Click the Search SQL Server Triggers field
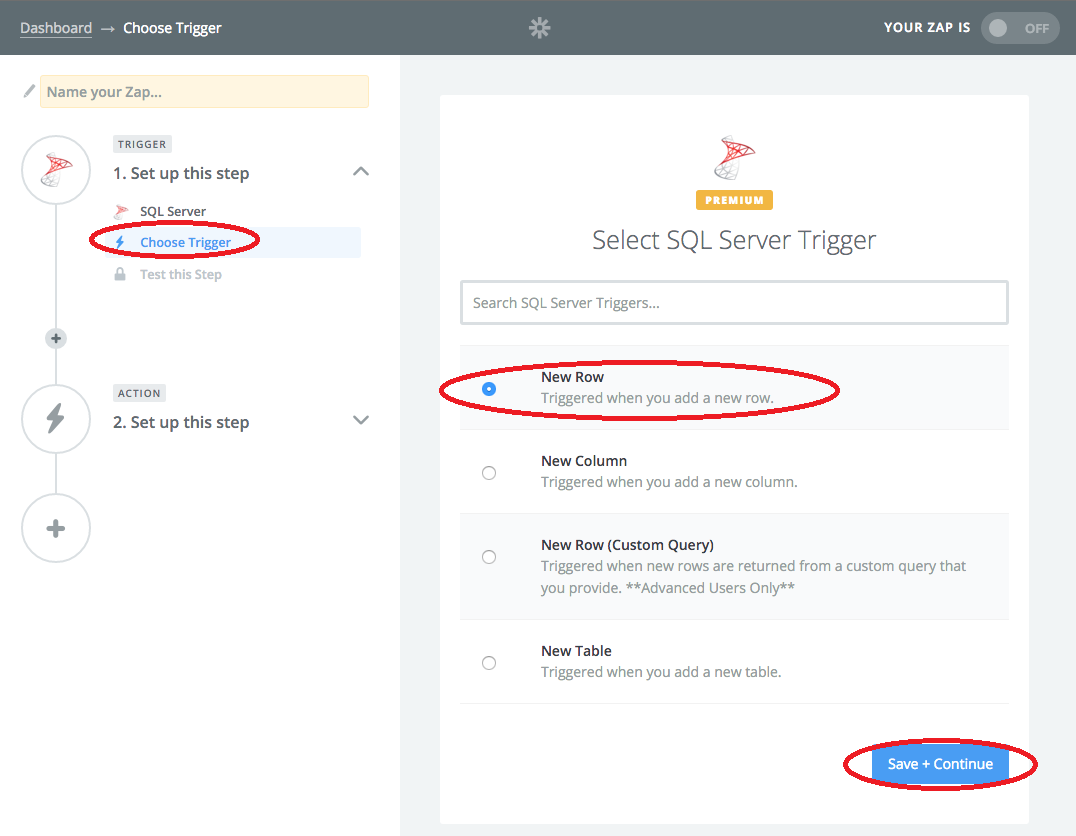1076x836 pixels. tap(734, 303)
